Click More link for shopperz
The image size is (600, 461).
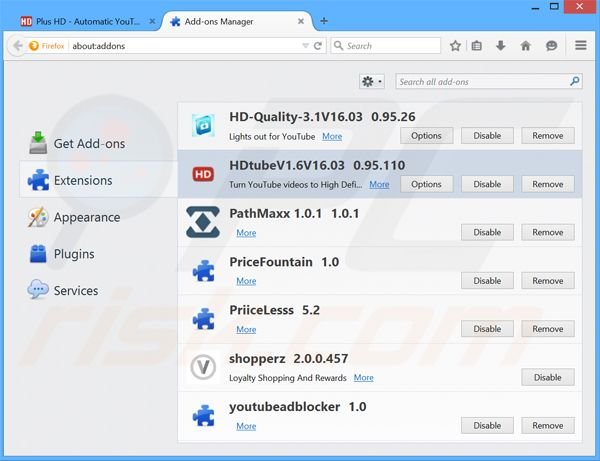pos(364,378)
